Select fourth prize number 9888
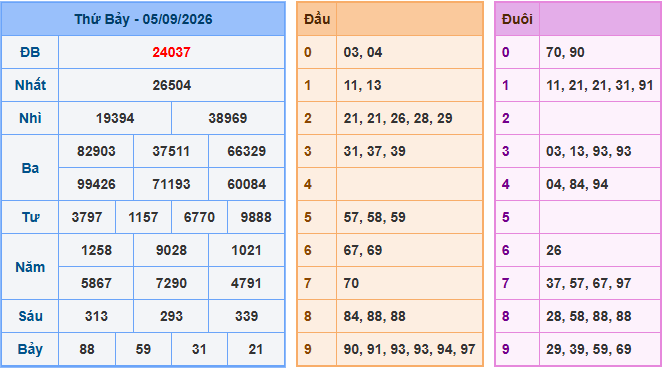Screen dimensions: 663x368 (256, 217)
